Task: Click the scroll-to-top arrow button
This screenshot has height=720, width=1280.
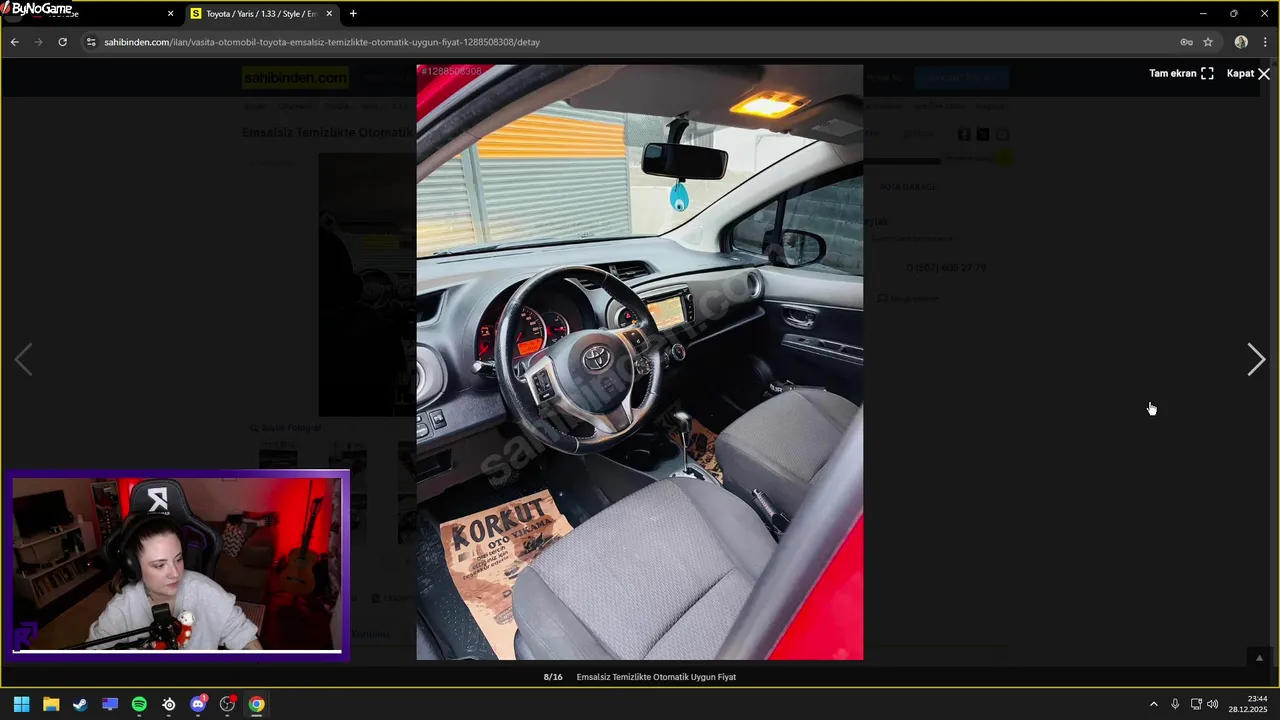Action: 1260,657
